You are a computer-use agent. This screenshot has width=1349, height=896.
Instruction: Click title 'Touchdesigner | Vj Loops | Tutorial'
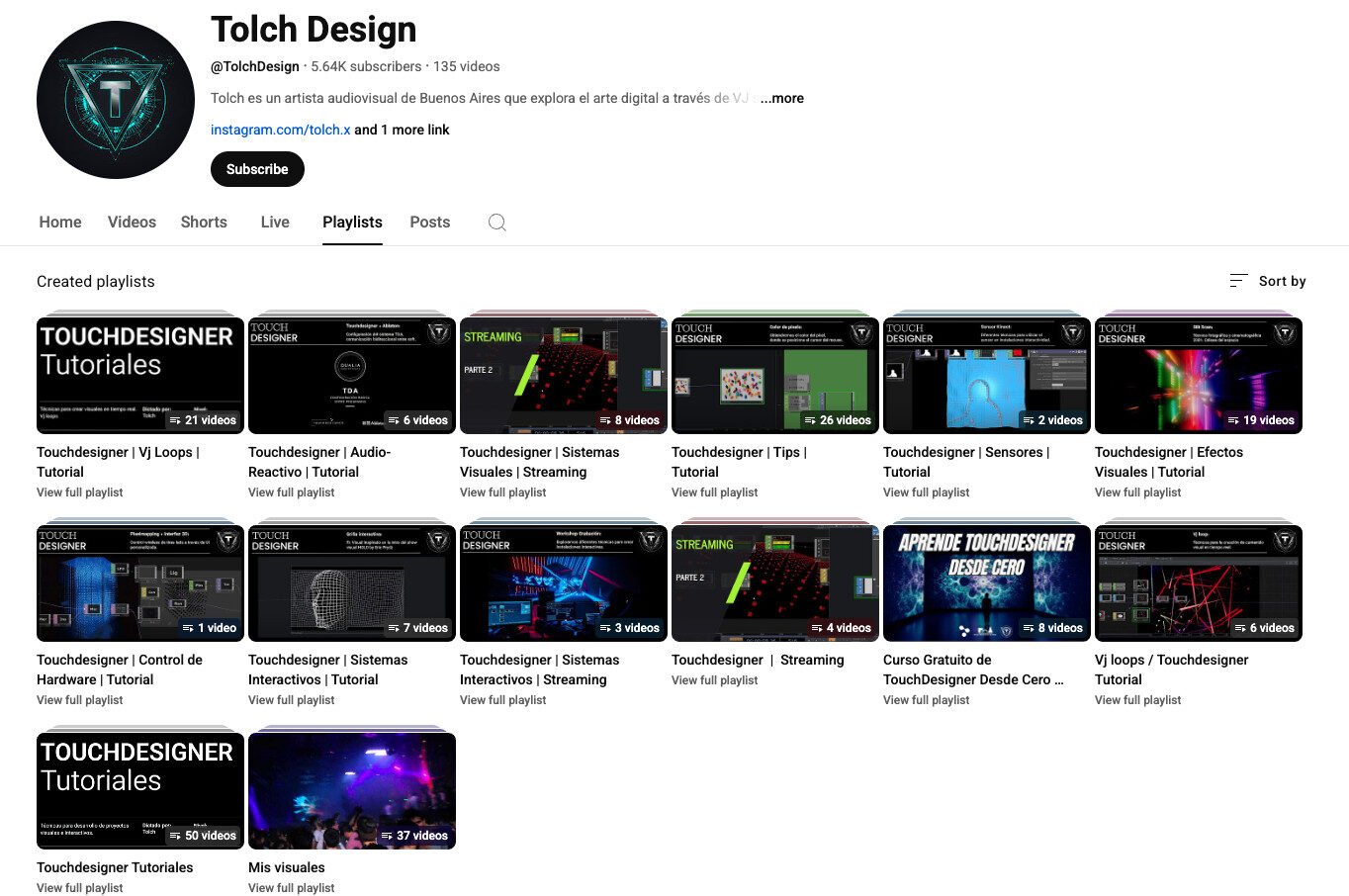click(x=119, y=462)
